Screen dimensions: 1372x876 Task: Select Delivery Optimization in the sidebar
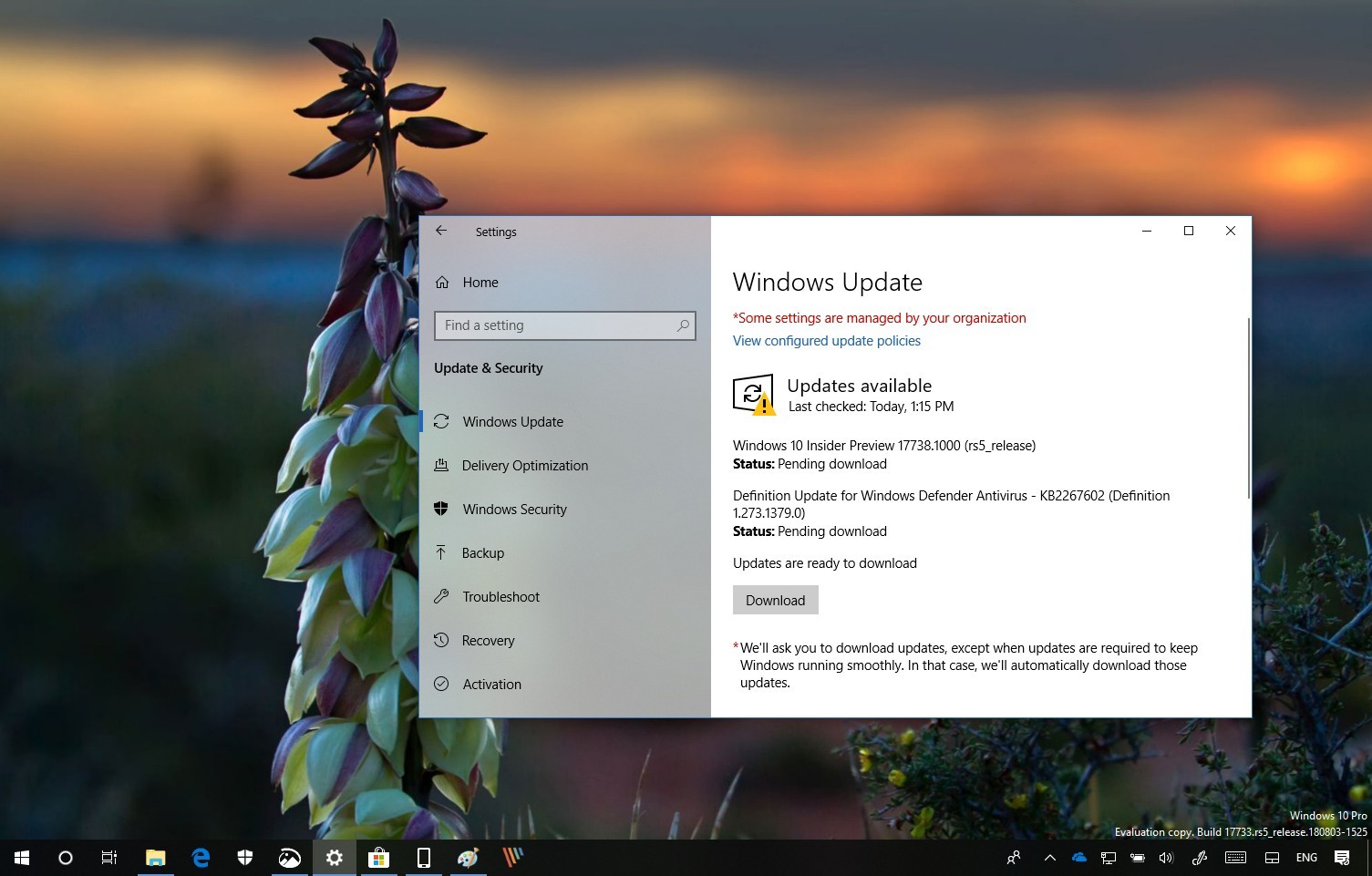click(x=525, y=465)
